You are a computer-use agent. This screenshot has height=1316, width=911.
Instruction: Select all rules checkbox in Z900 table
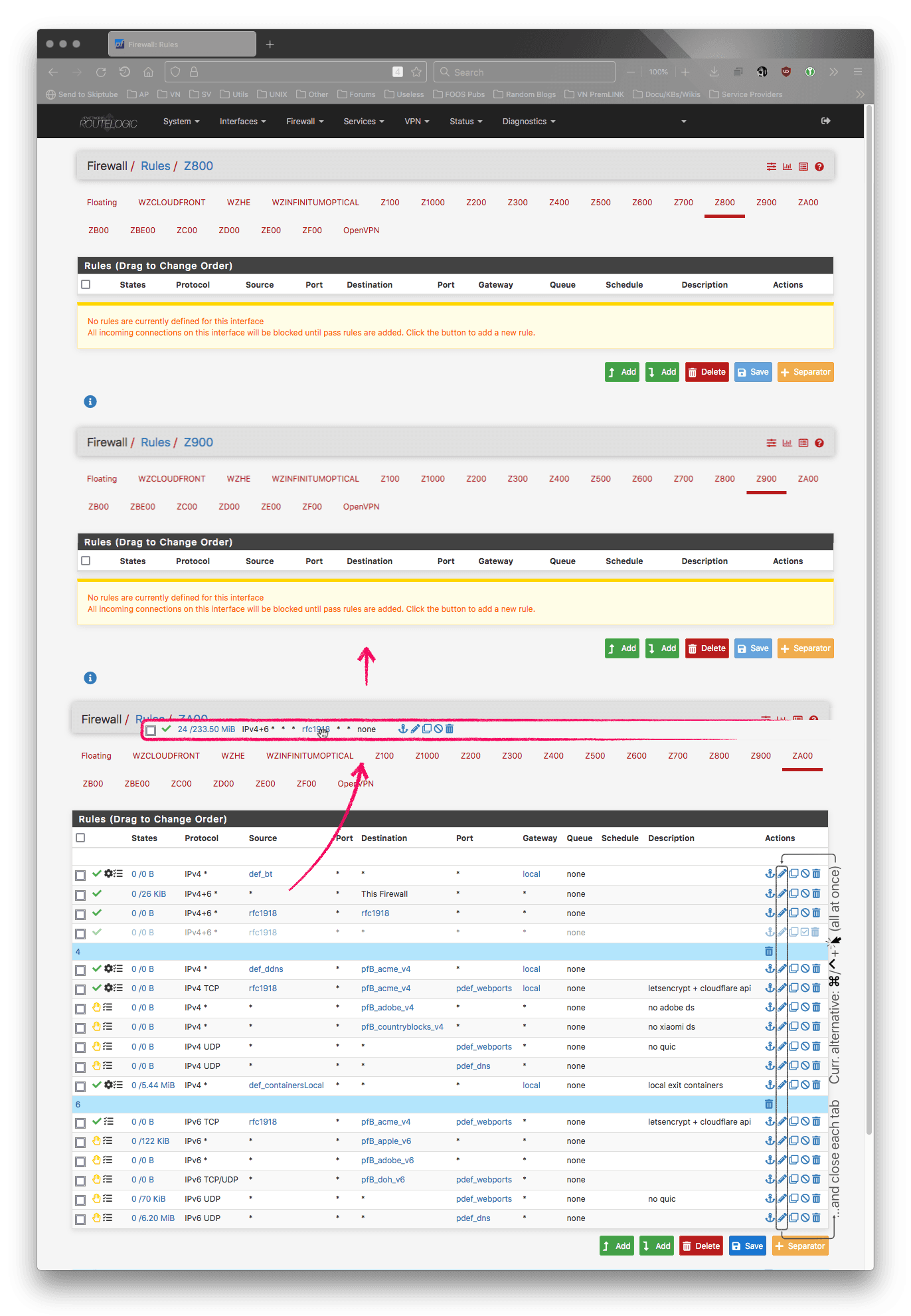86,561
